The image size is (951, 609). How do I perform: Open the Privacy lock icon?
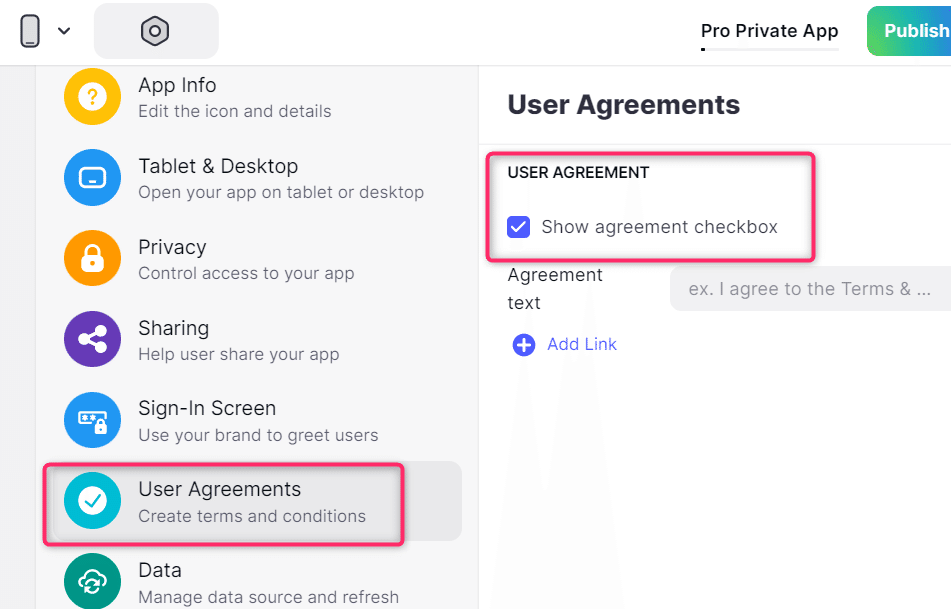92,259
